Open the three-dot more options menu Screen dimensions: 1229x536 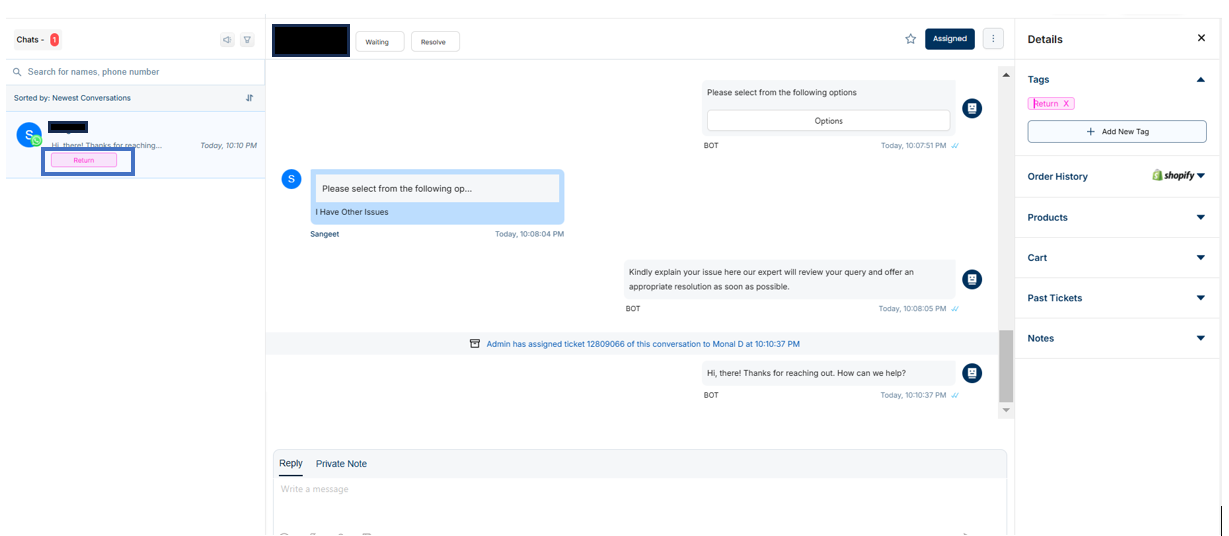993,39
